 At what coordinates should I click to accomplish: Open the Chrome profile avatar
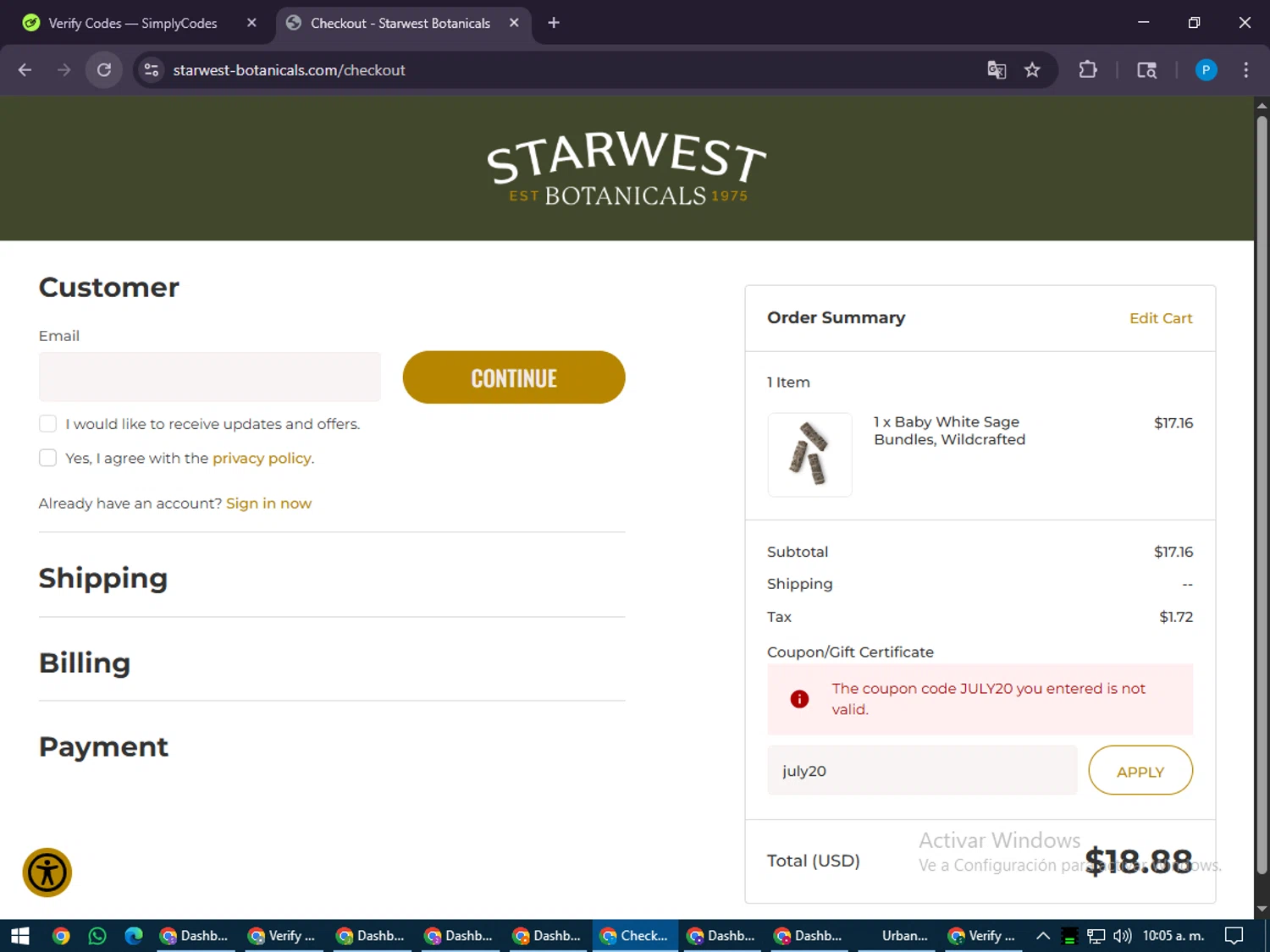click(1206, 70)
